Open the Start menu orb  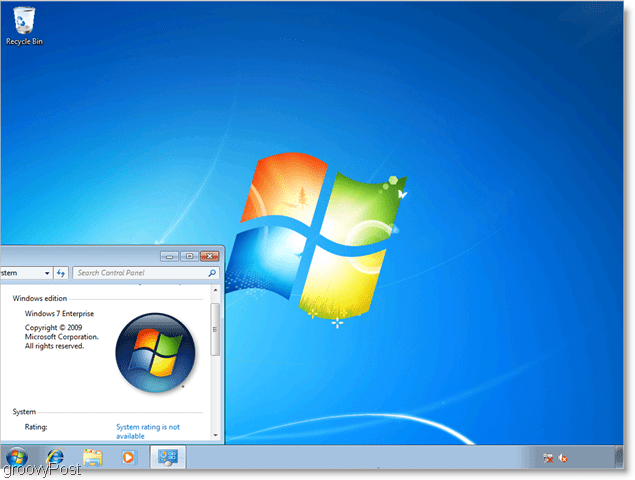(17, 457)
